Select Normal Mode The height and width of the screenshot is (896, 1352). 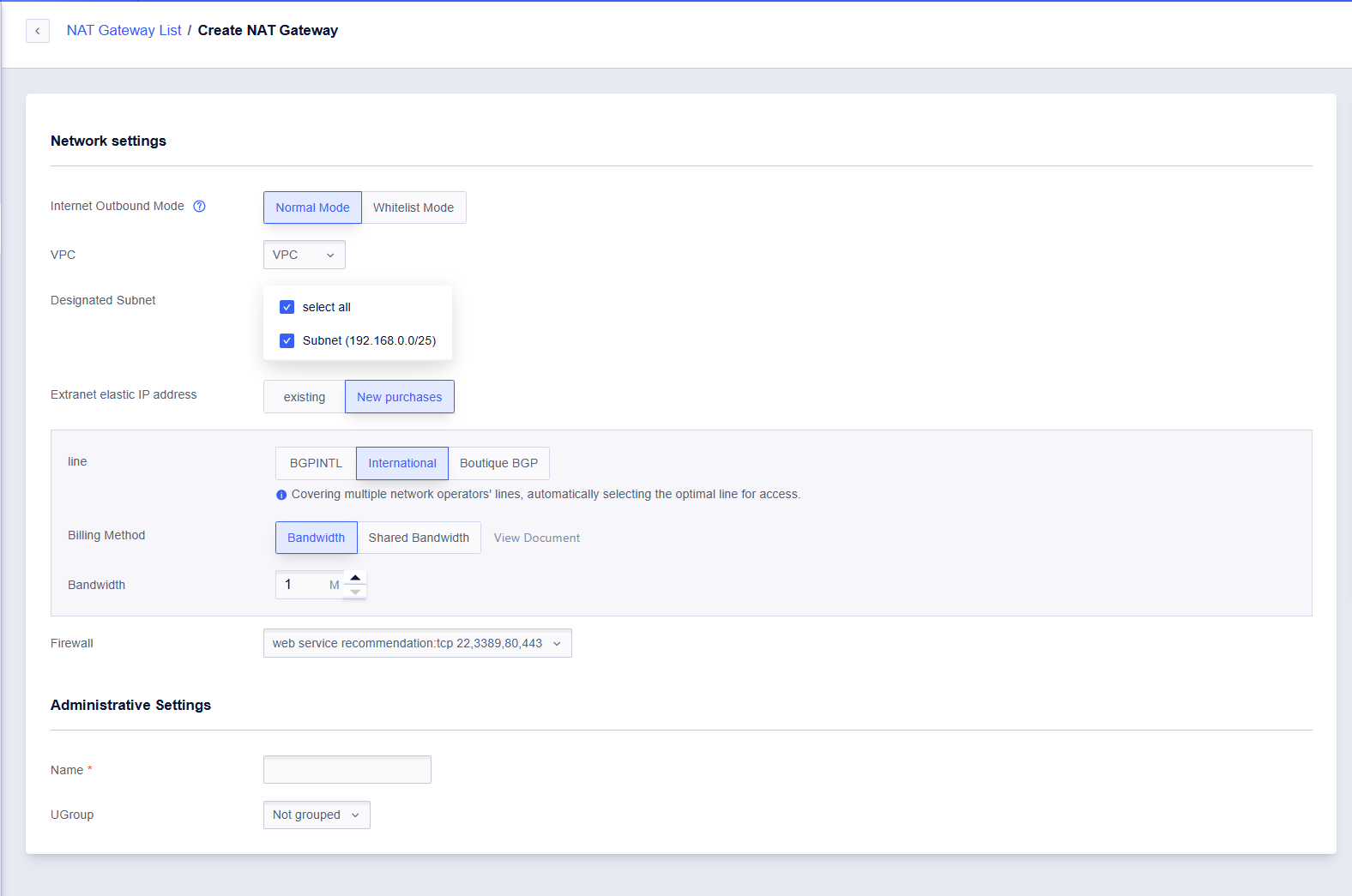tap(312, 207)
